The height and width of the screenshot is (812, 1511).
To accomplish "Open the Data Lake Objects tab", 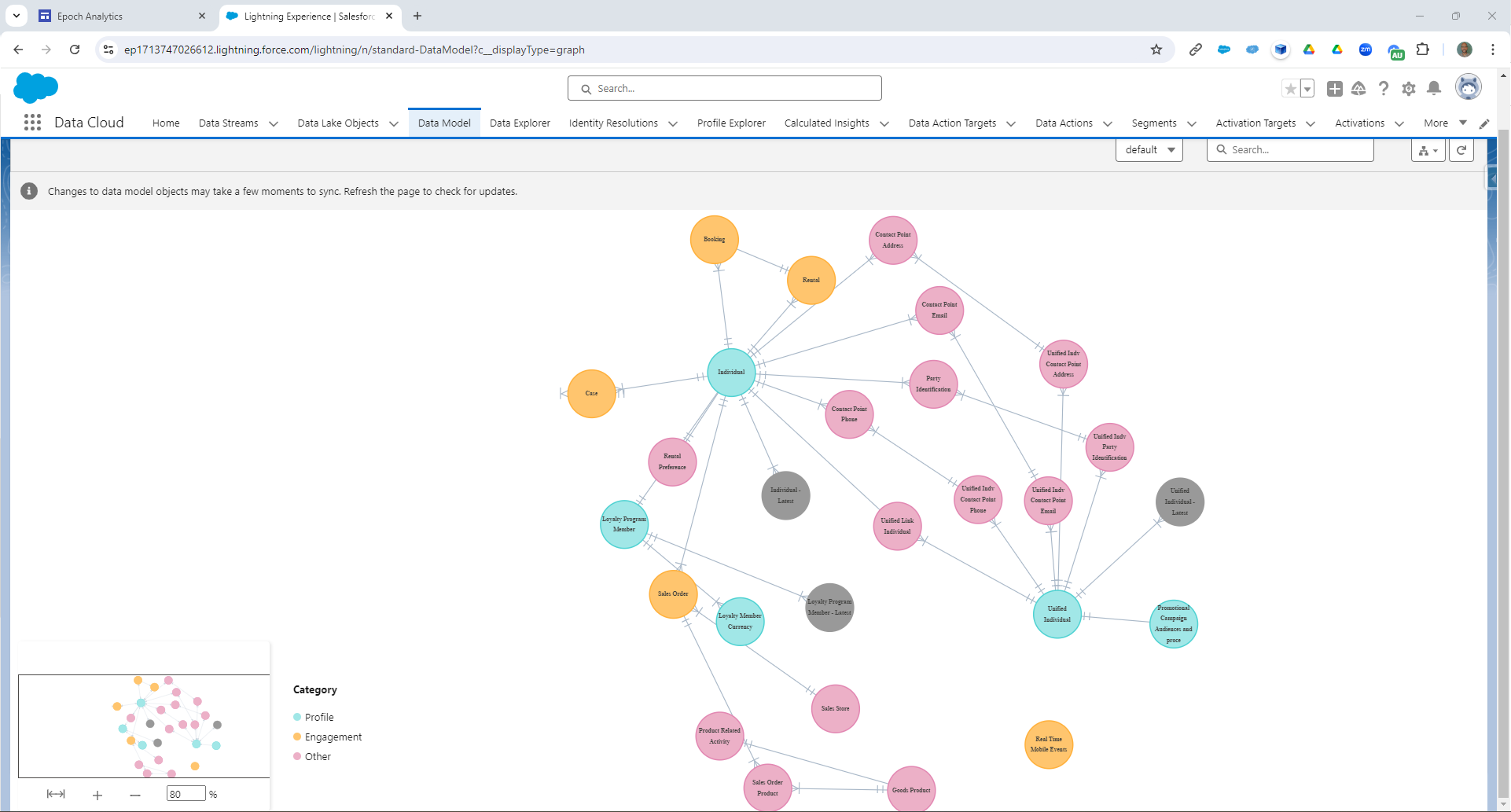I will 338,123.
